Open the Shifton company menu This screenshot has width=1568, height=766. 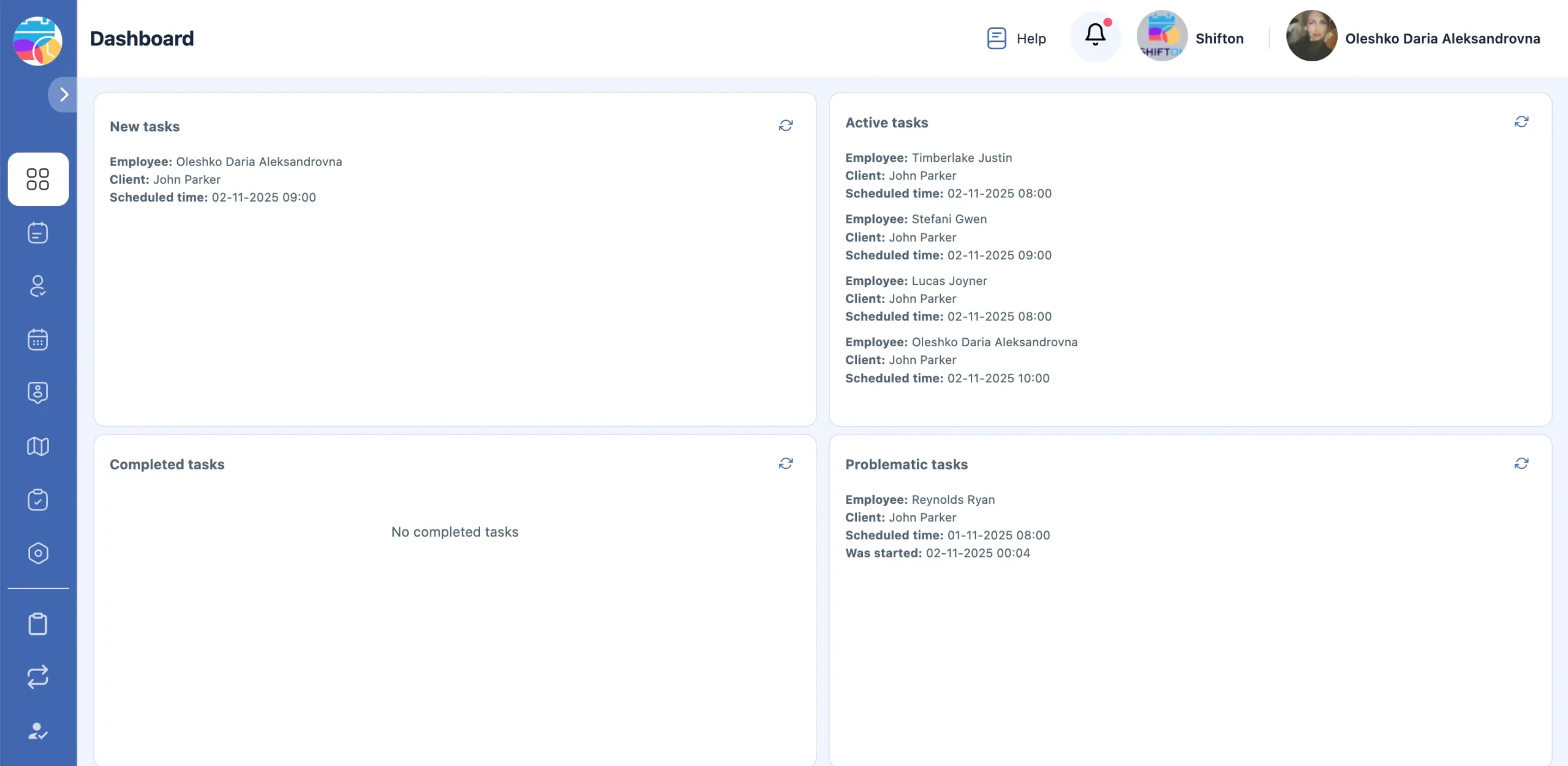(x=1191, y=37)
